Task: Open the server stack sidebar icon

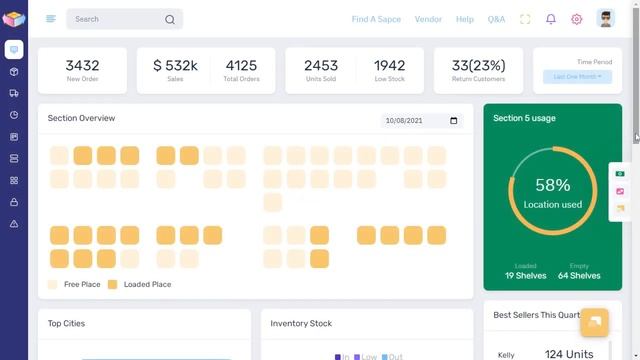Action: (14, 158)
